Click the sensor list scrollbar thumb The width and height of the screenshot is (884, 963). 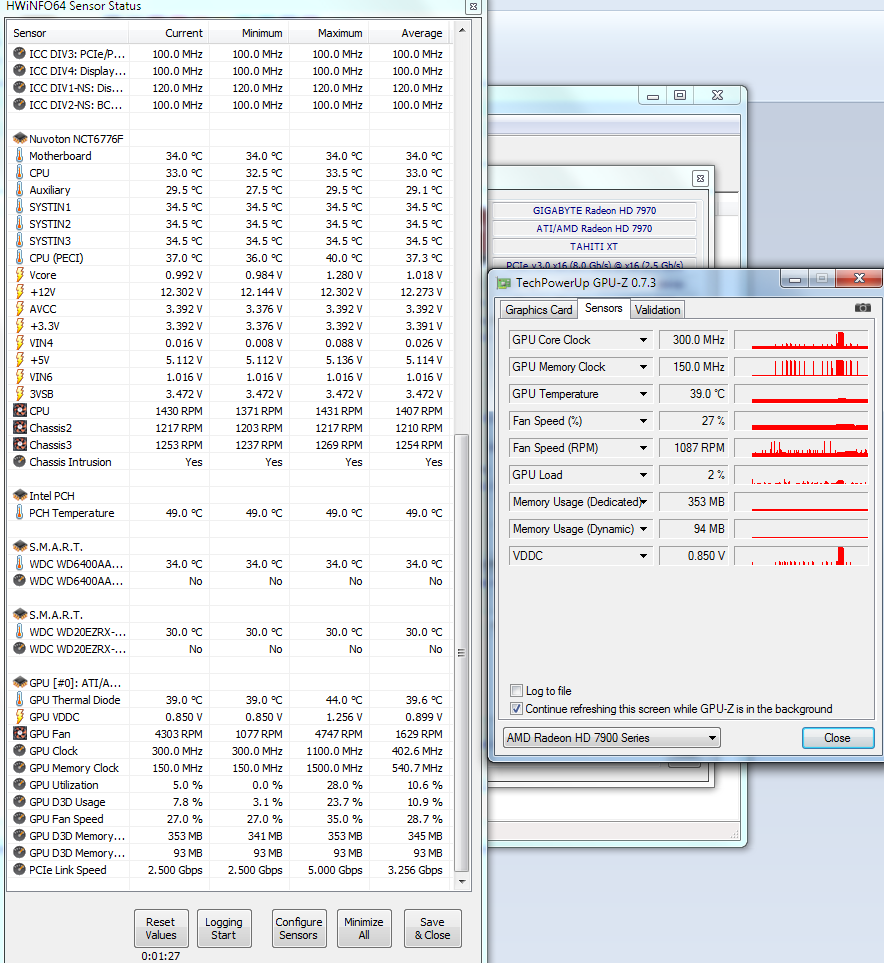click(x=461, y=653)
